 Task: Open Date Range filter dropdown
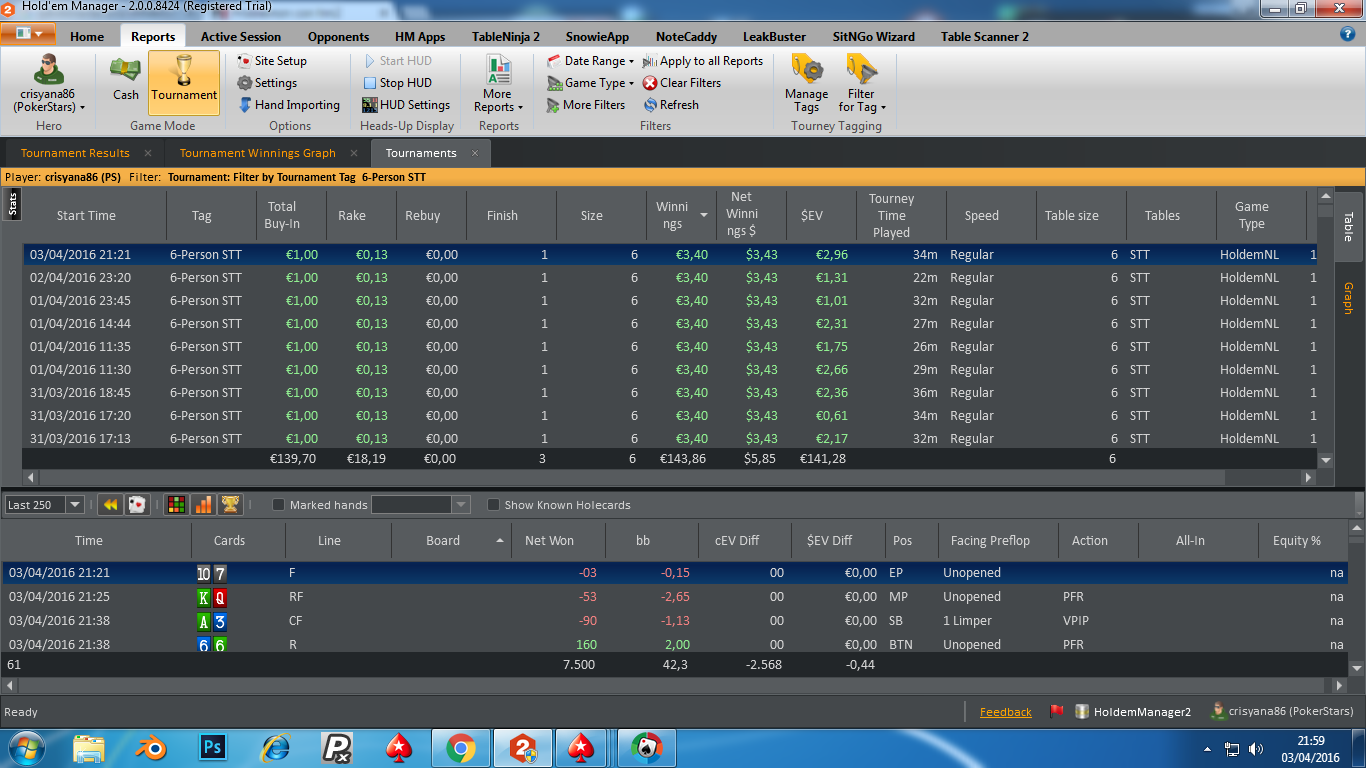pos(590,61)
